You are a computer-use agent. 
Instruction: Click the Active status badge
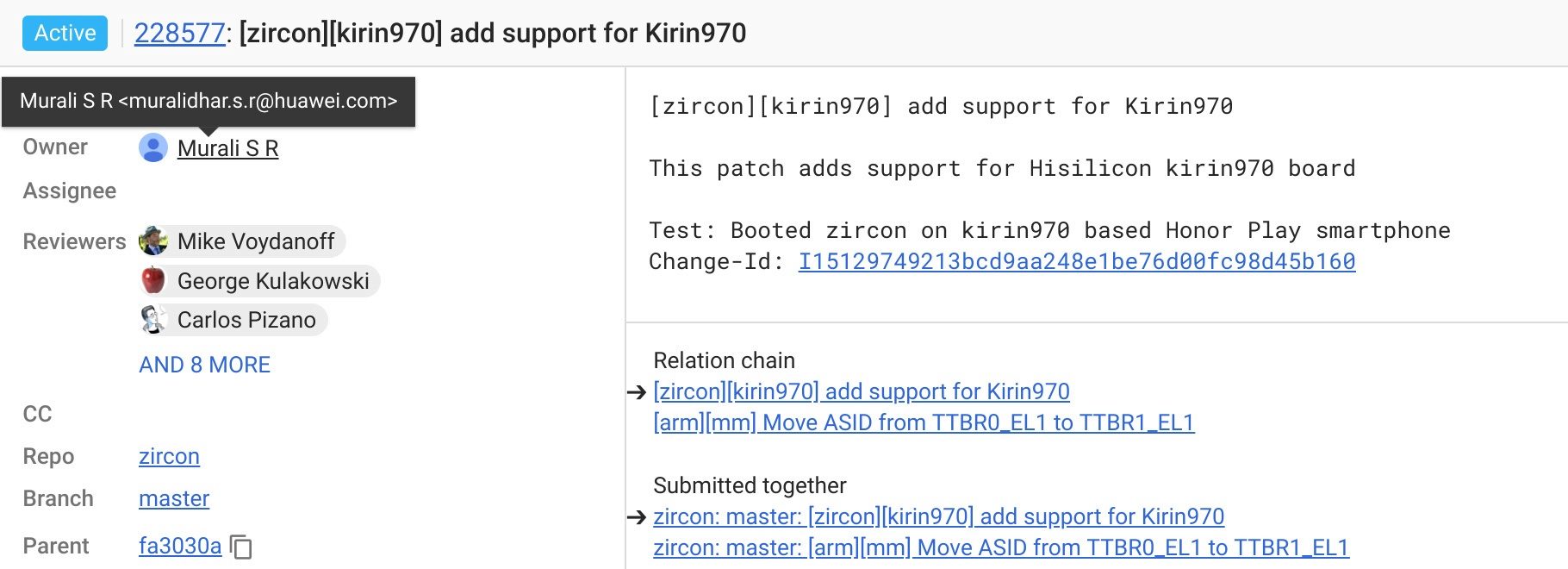coord(65,34)
